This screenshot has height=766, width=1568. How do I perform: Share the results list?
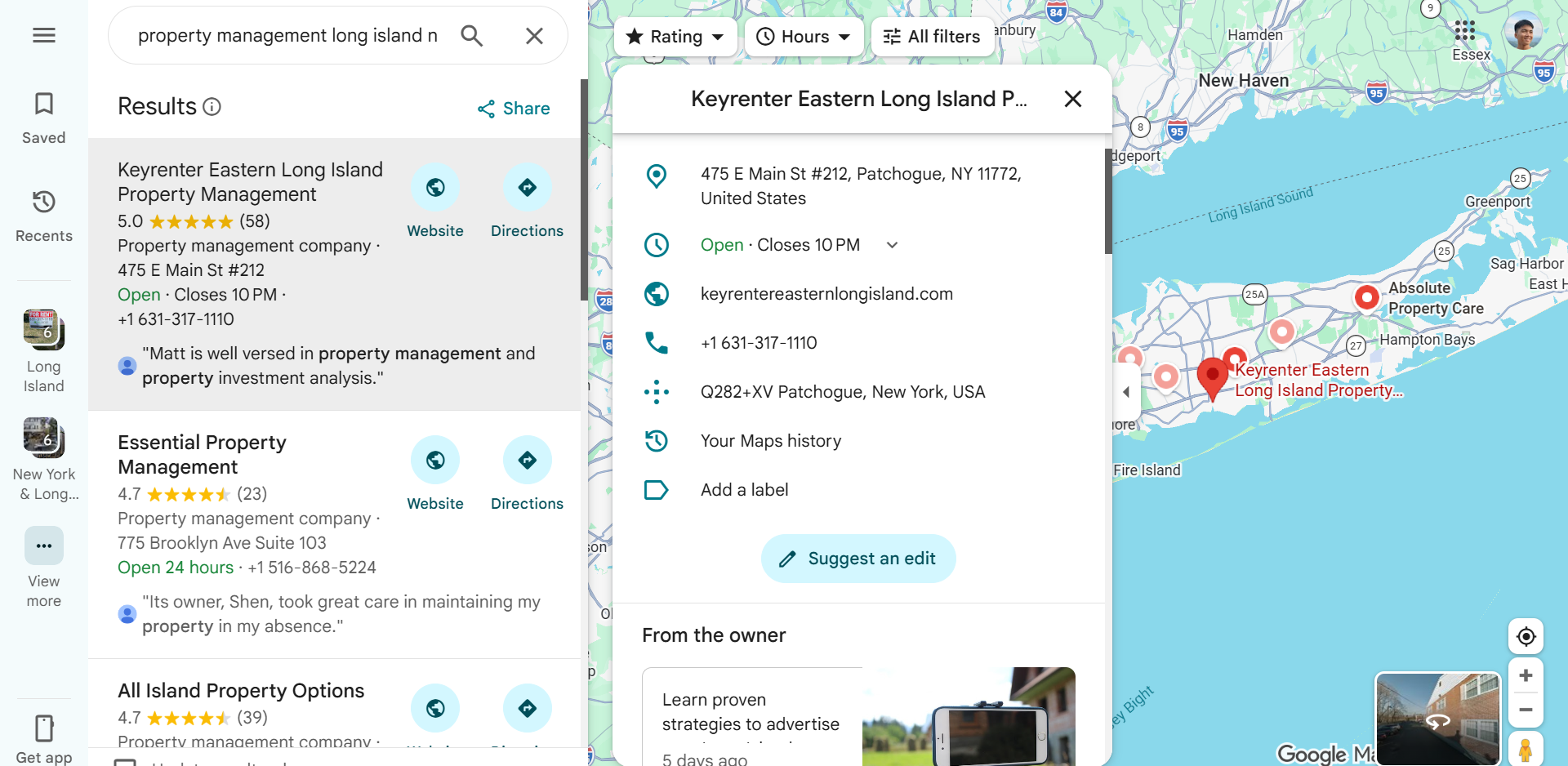coord(514,109)
